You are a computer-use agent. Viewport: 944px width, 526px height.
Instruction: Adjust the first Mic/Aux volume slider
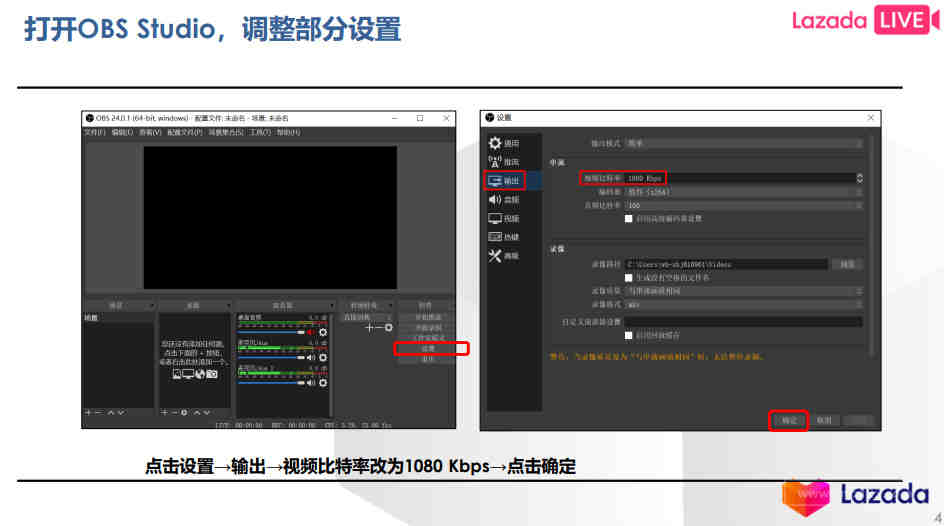tap(272, 357)
